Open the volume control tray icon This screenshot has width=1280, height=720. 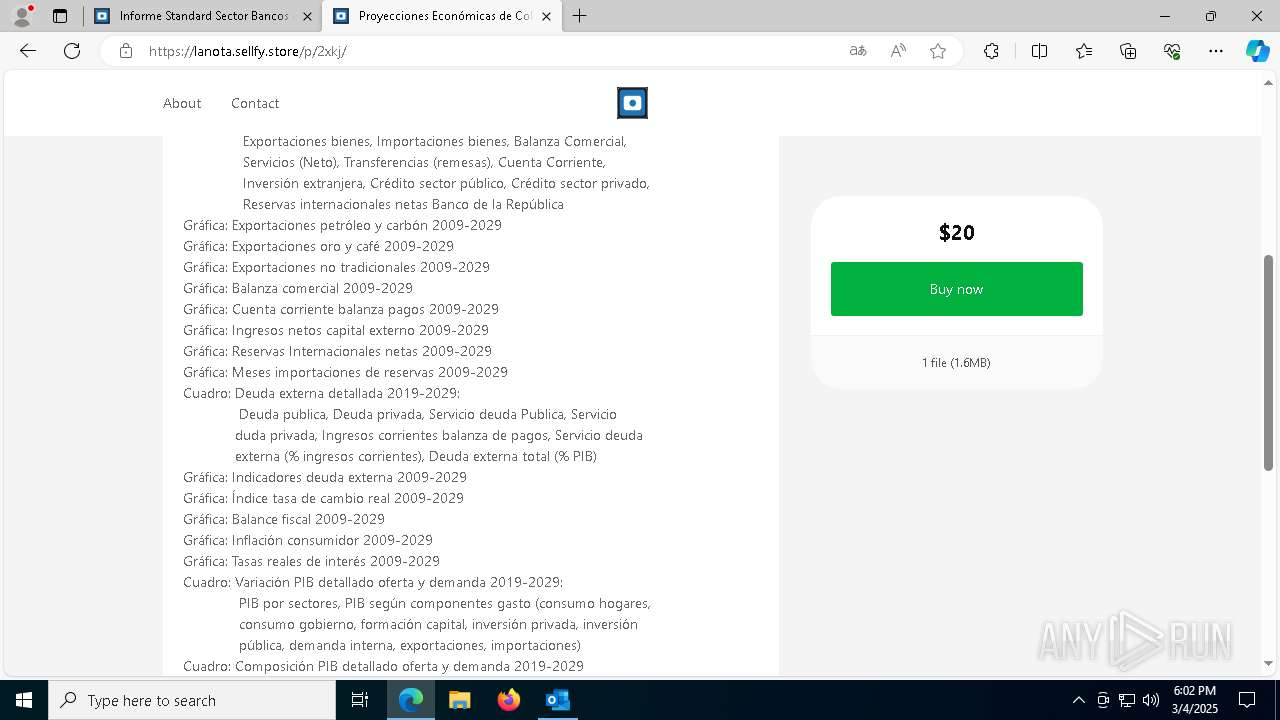click(x=1151, y=700)
